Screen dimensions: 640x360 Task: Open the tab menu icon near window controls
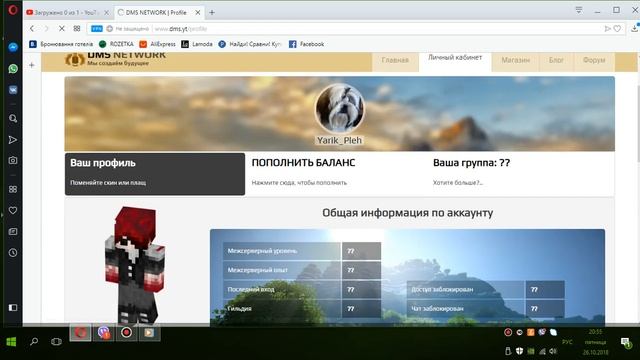[579, 10]
